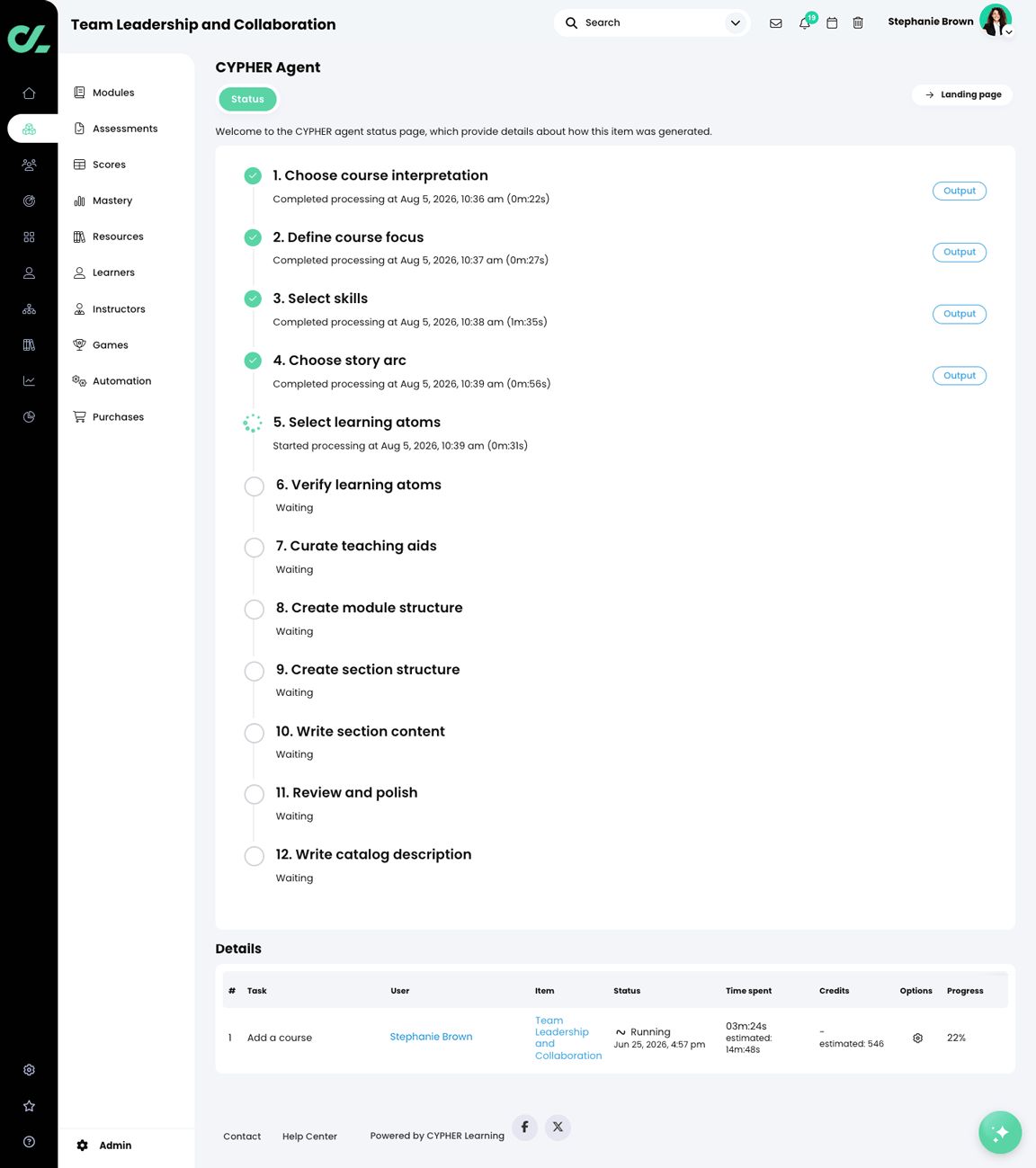1036x1168 pixels.
Task: Expand the search options dropdown arrow
Action: (736, 22)
